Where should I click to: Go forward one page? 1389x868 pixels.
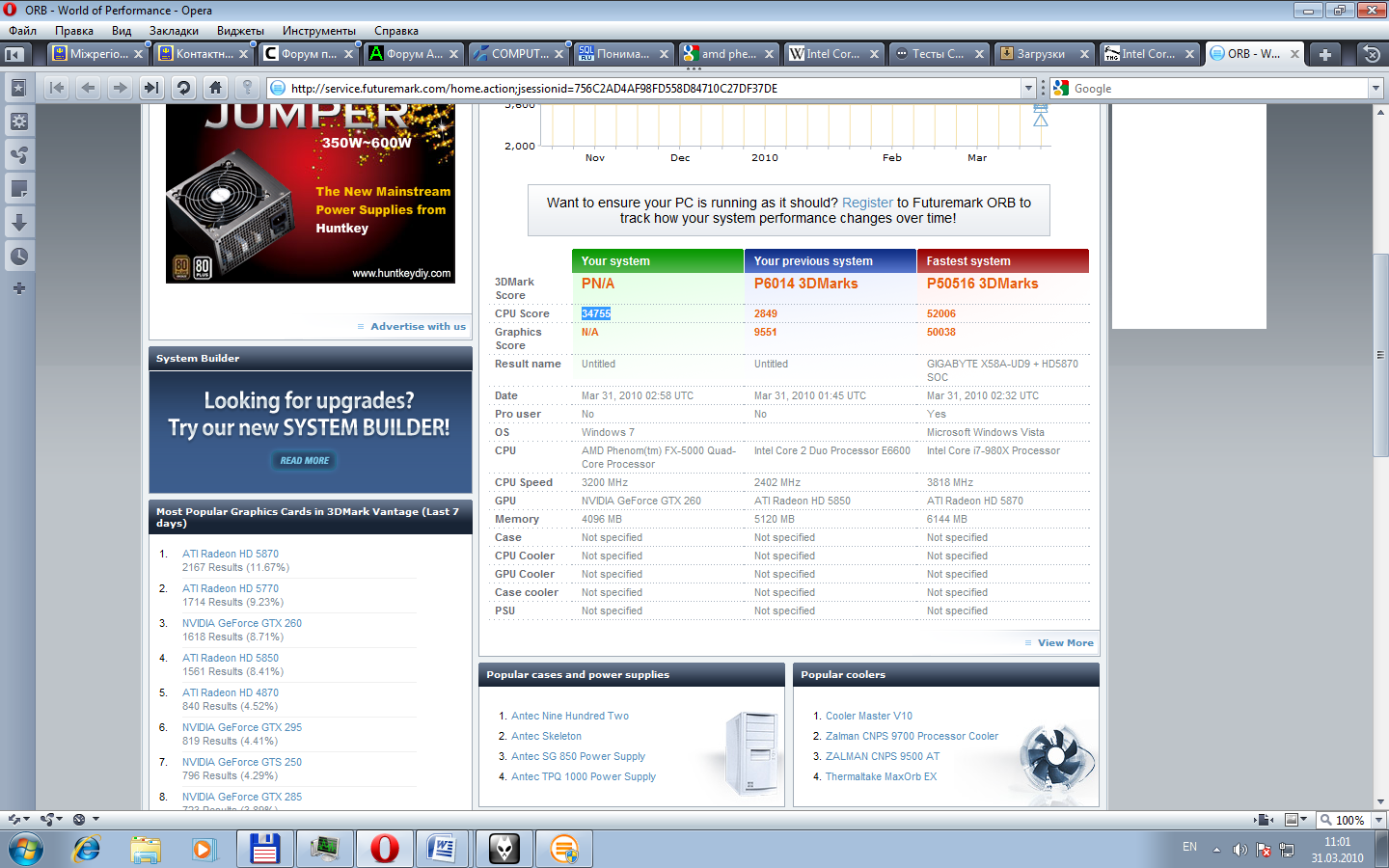click(x=121, y=88)
